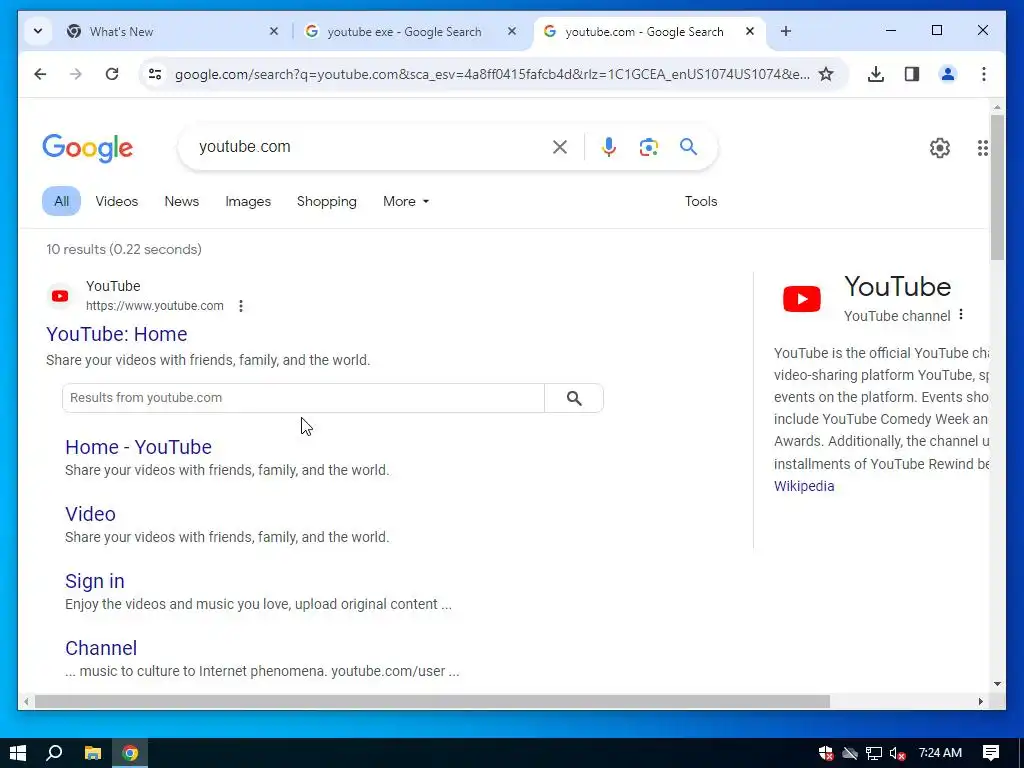The width and height of the screenshot is (1024, 768).
Task: Bookmark this page with the star icon
Action: click(x=826, y=74)
